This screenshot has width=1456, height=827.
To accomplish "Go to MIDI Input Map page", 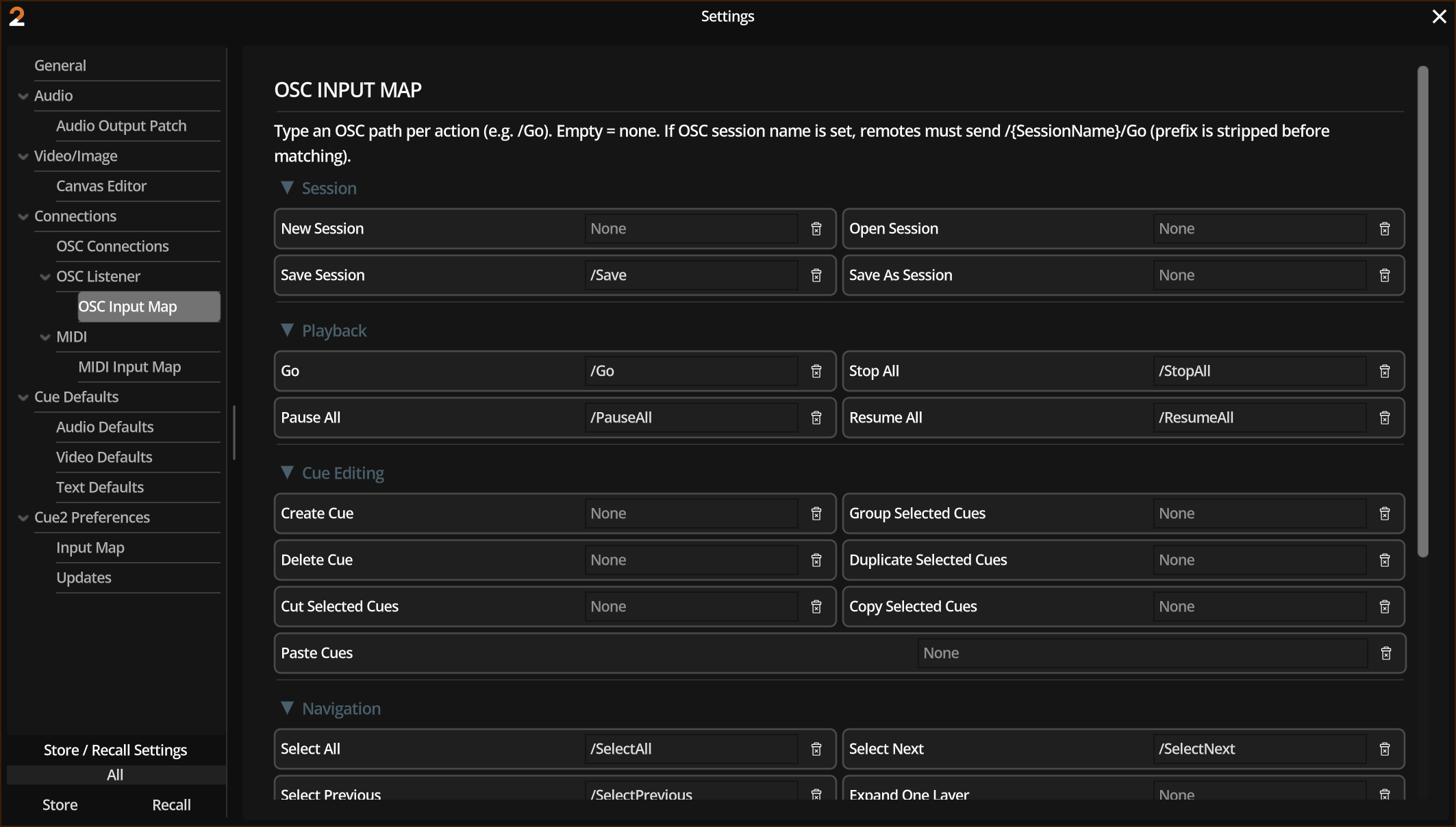I will (x=129, y=367).
